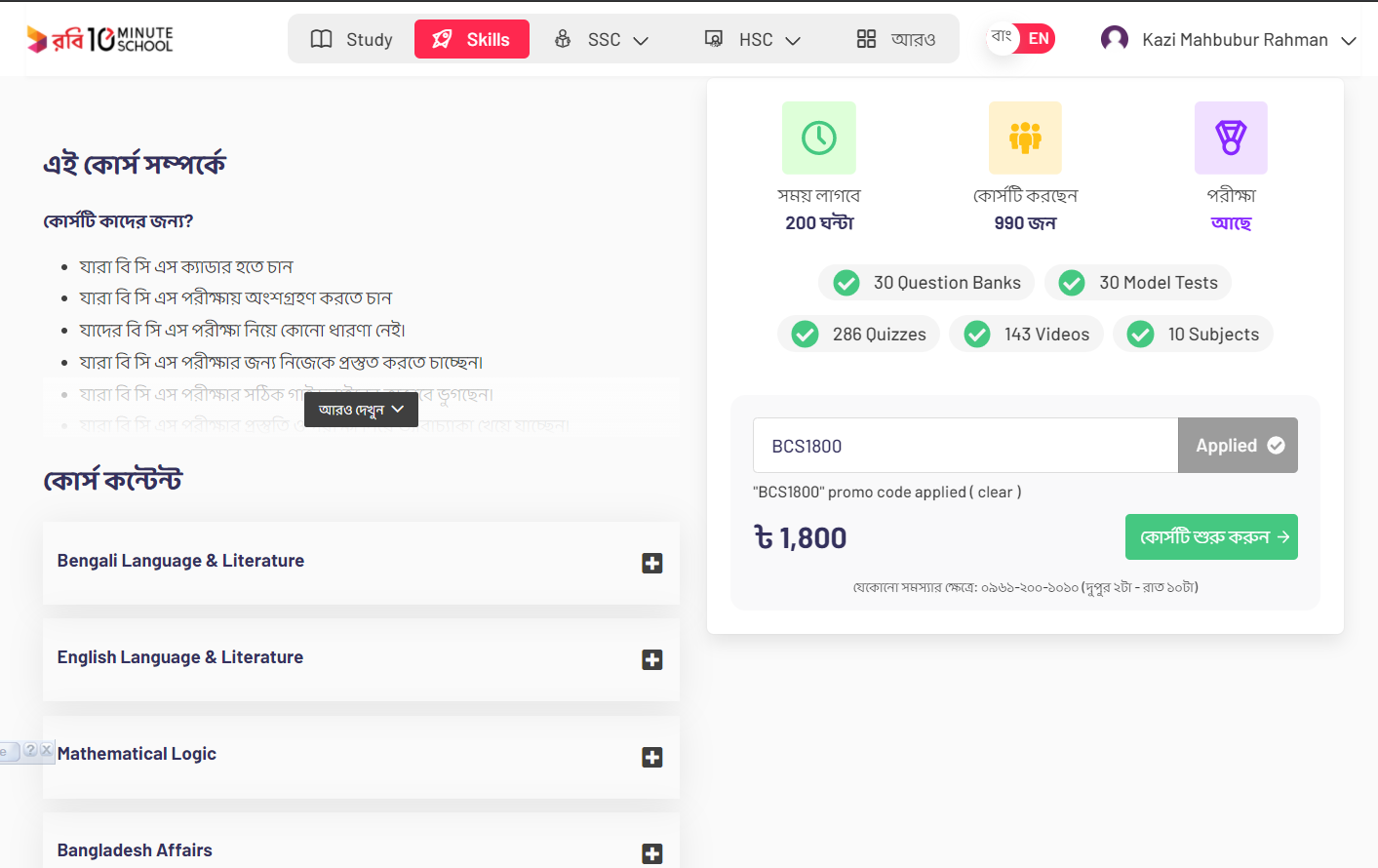Expand Bengali Language & Literature section
This screenshot has height=868, width=1378.
pyautogui.click(x=652, y=563)
